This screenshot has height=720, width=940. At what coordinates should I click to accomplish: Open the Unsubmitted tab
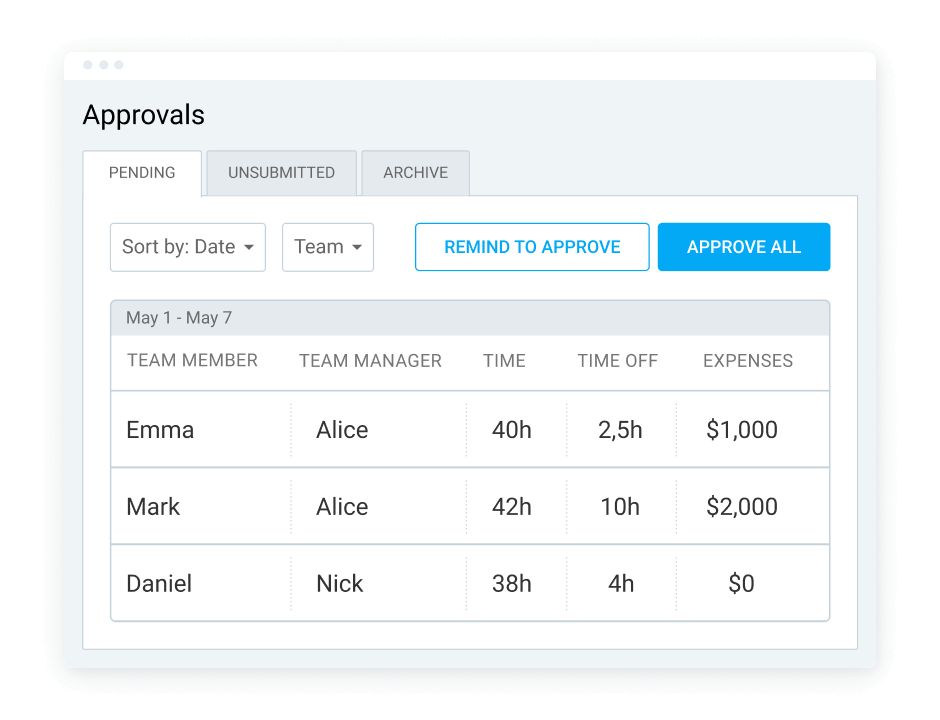coord(281,172)
